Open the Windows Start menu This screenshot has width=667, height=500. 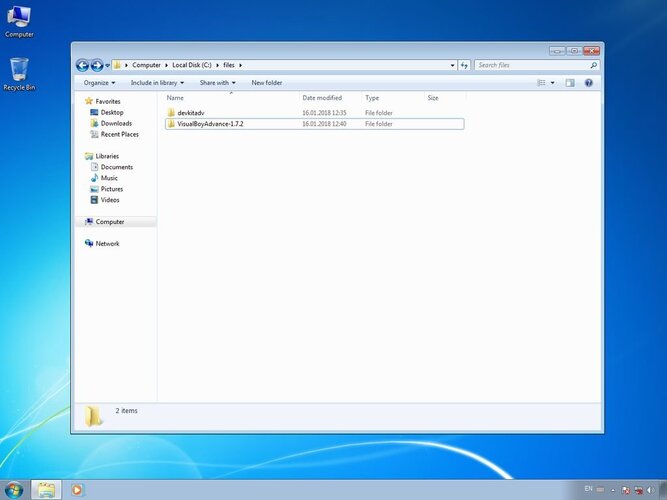tap(14, 490)
